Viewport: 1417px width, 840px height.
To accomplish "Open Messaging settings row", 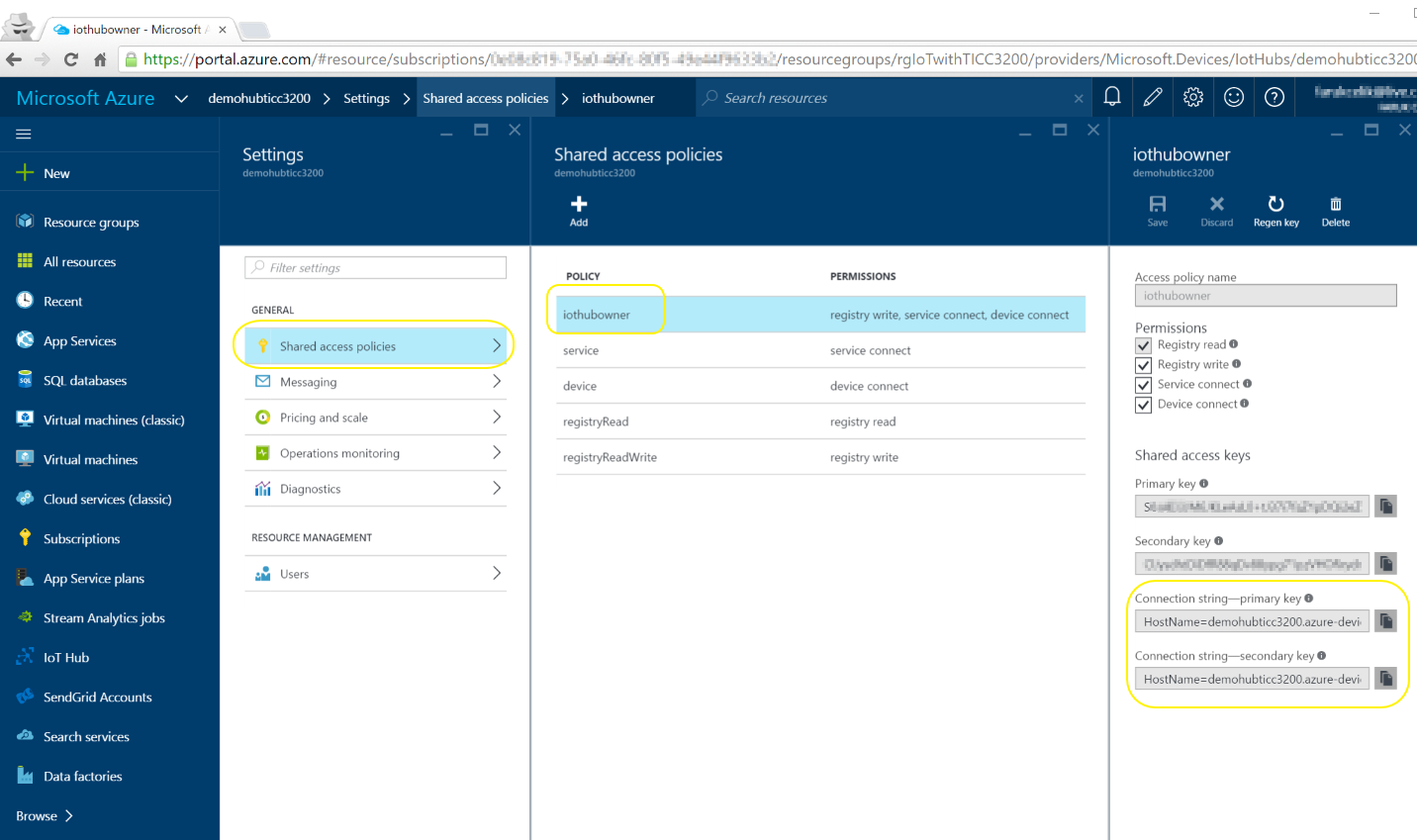I will [x=376, y=382].
